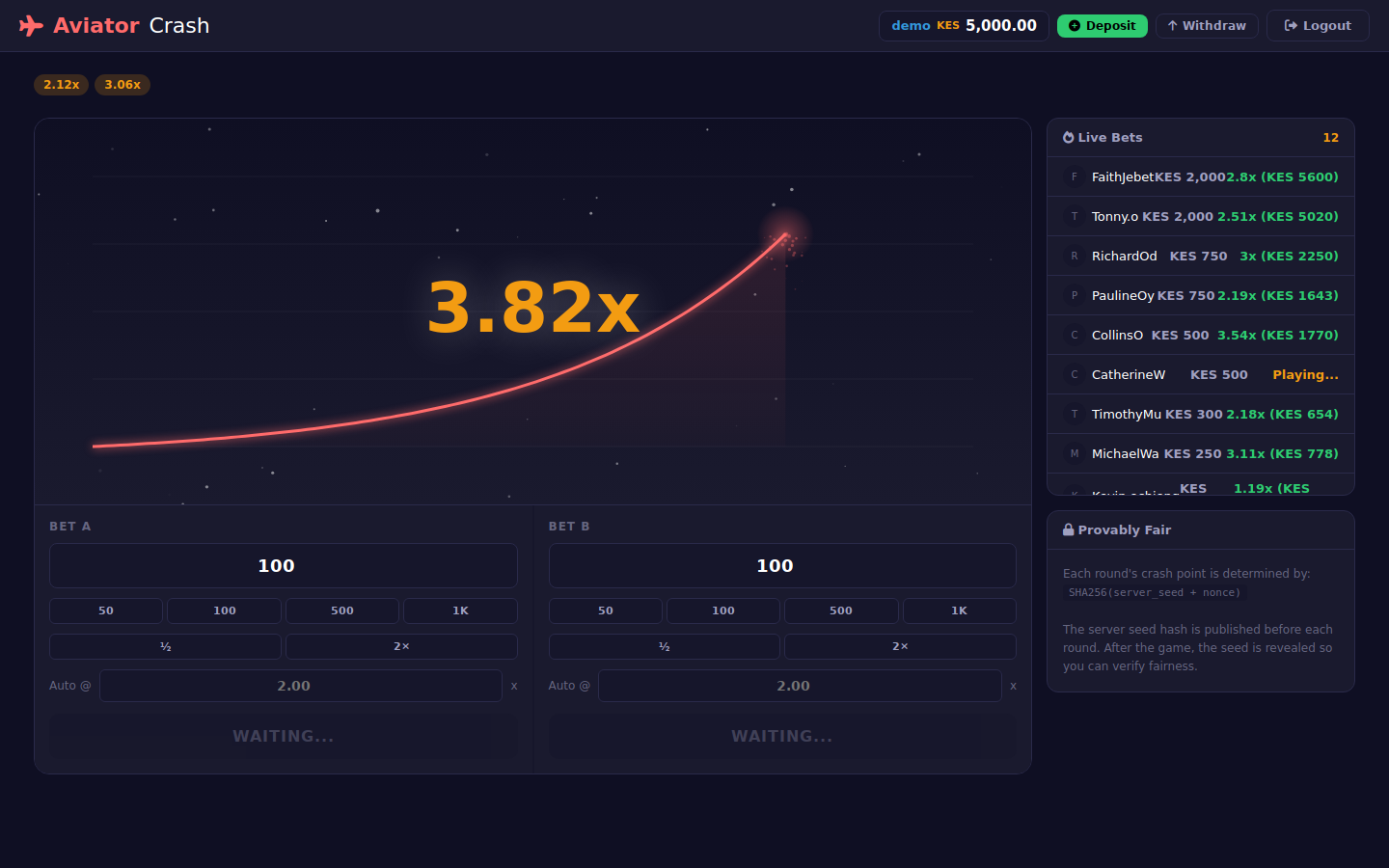Click the M avatar beside MichaelWa
Image resolution: width=1389 pixels, height=868 pixels.
click(x=1075, y=454)
